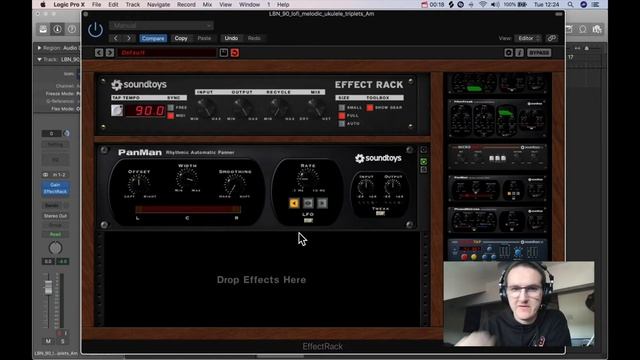Pick the MicroShift thumbnail from toolbox
The height and width of the screenshot is (360, 640).
(497, 156)
